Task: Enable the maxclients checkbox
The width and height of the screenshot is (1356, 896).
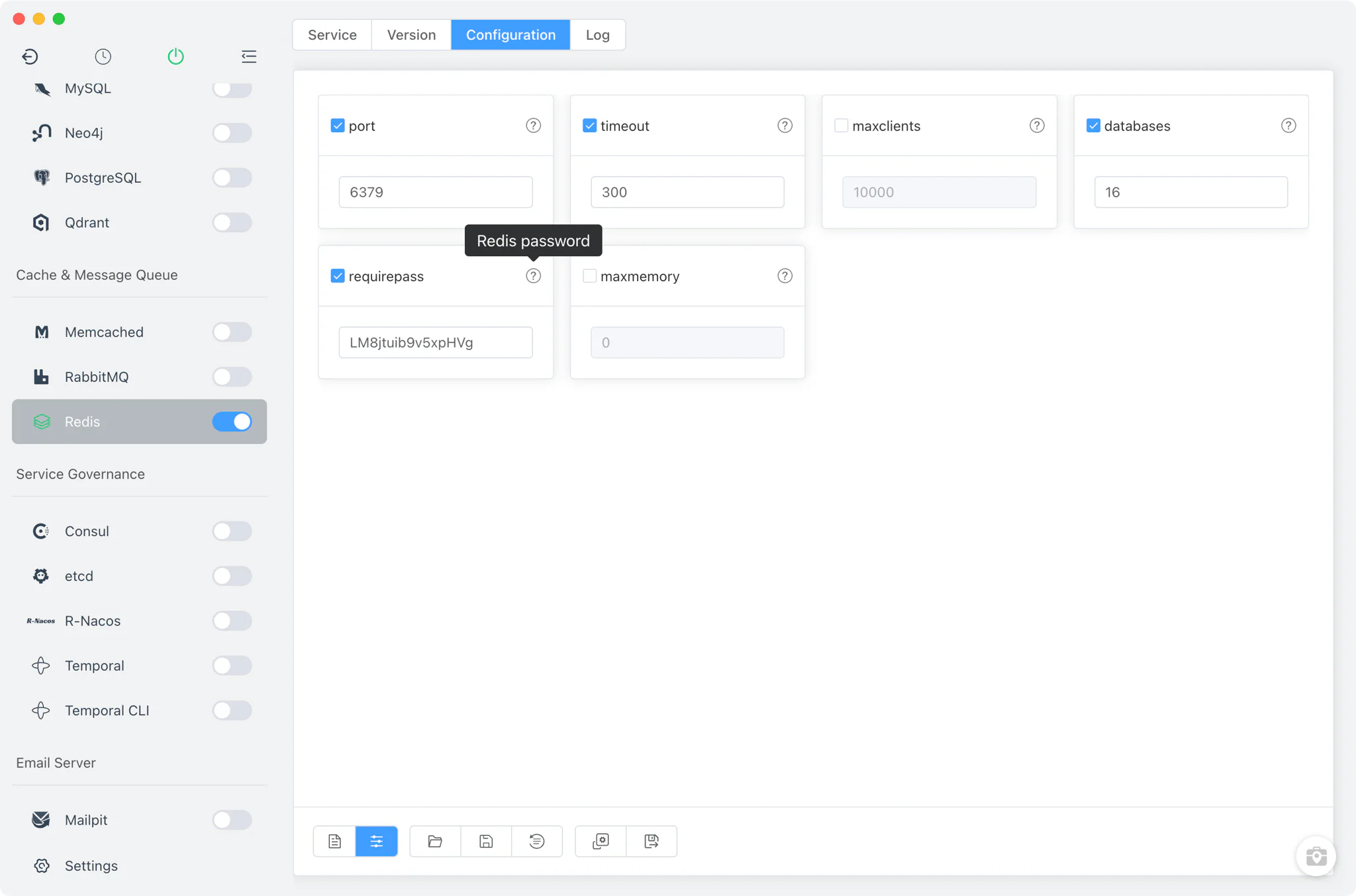Action: click(841, 126)
